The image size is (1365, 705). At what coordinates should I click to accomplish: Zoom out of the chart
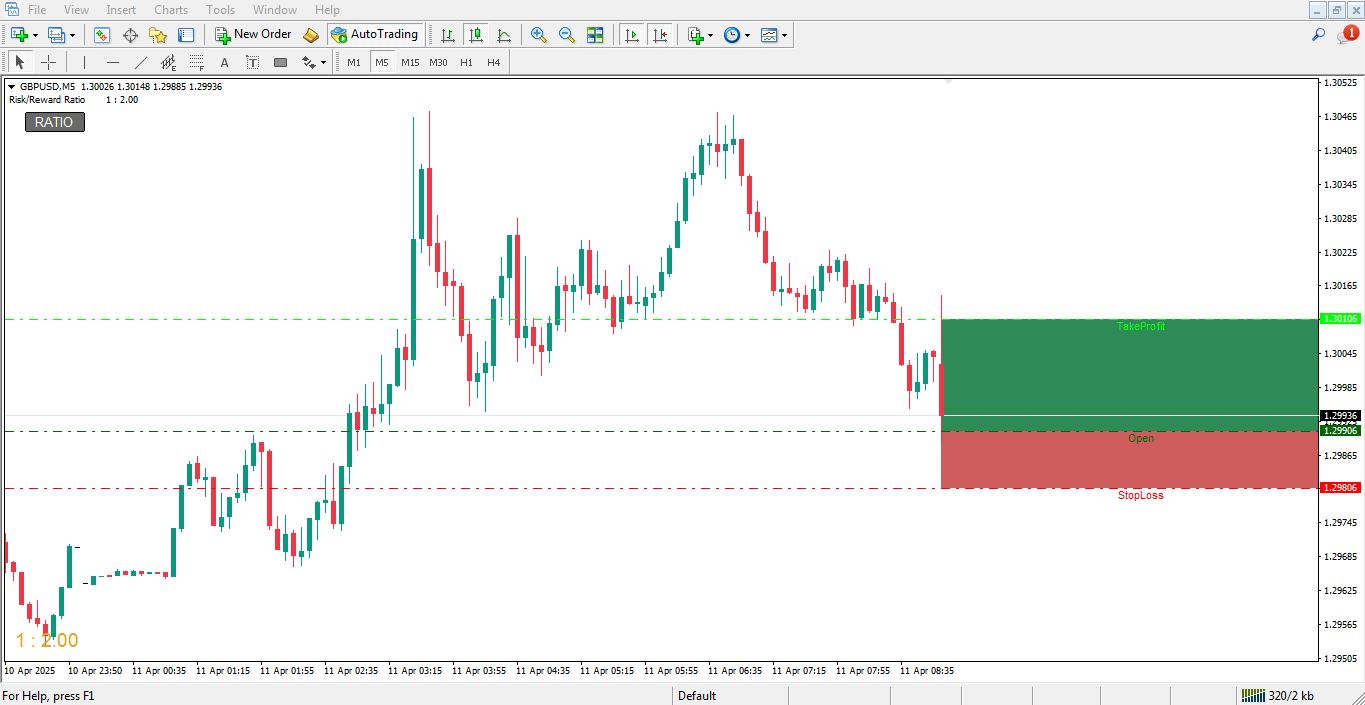click(565, 34)
